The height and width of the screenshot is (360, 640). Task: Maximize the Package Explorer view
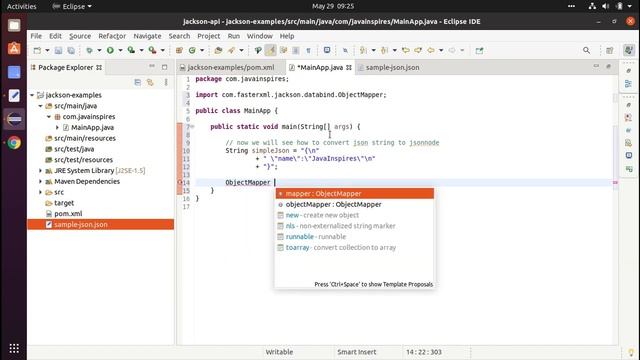164,67
